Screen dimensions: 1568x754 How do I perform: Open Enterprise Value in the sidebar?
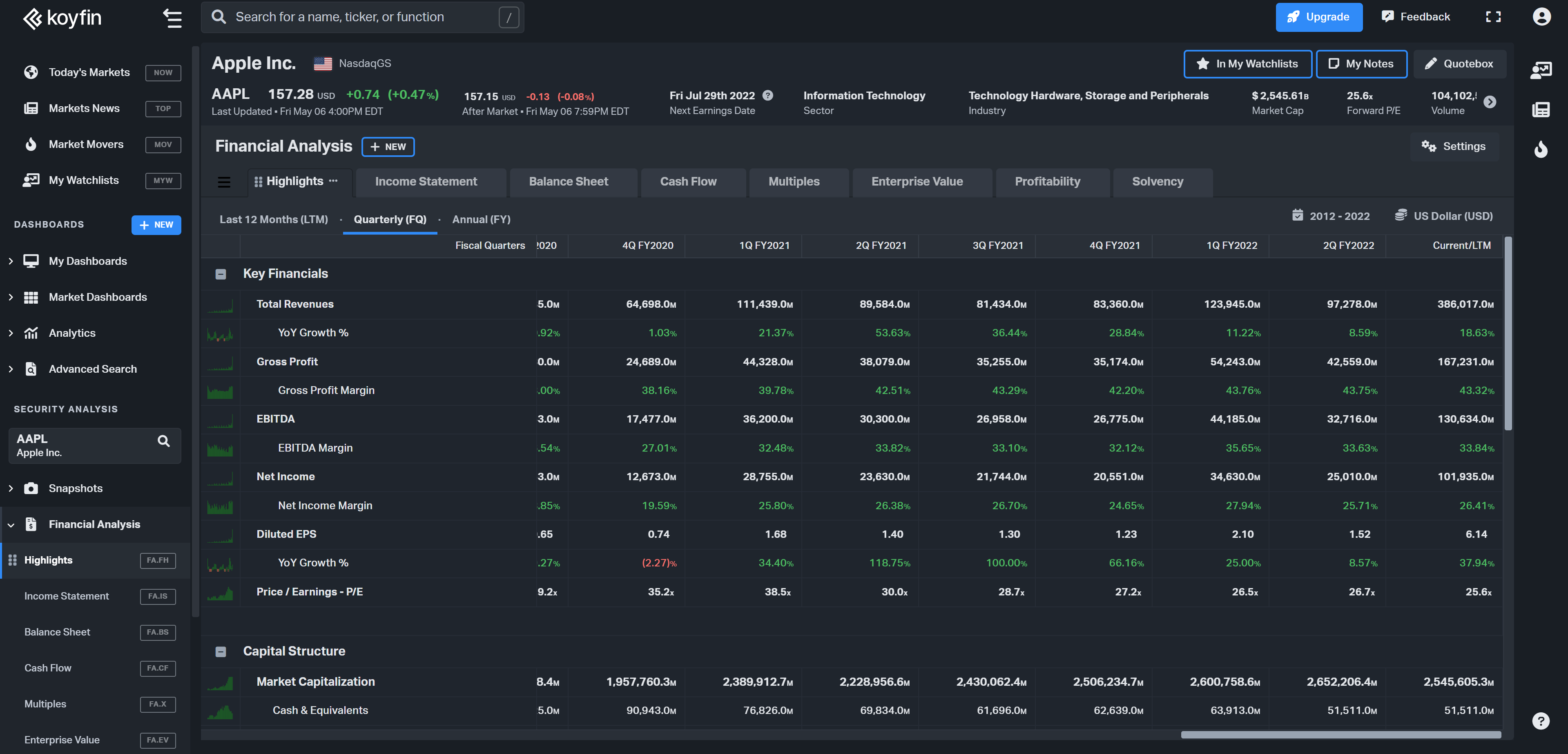point(96,740)
